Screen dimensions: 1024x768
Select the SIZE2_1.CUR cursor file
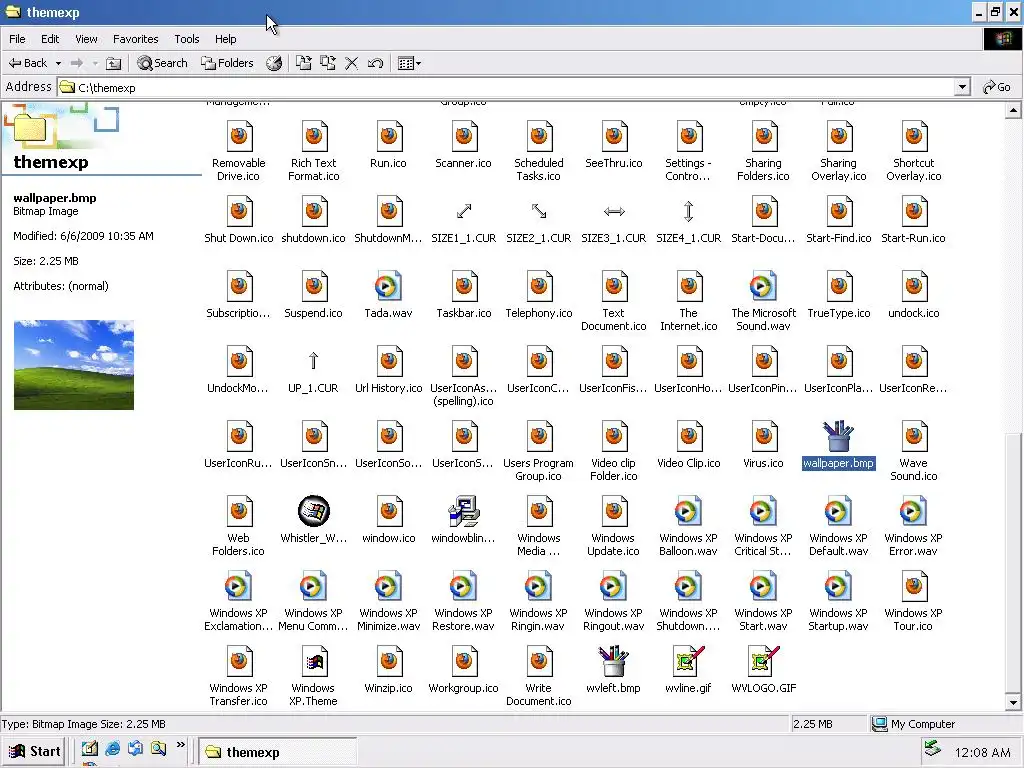[x=539, y=220]
